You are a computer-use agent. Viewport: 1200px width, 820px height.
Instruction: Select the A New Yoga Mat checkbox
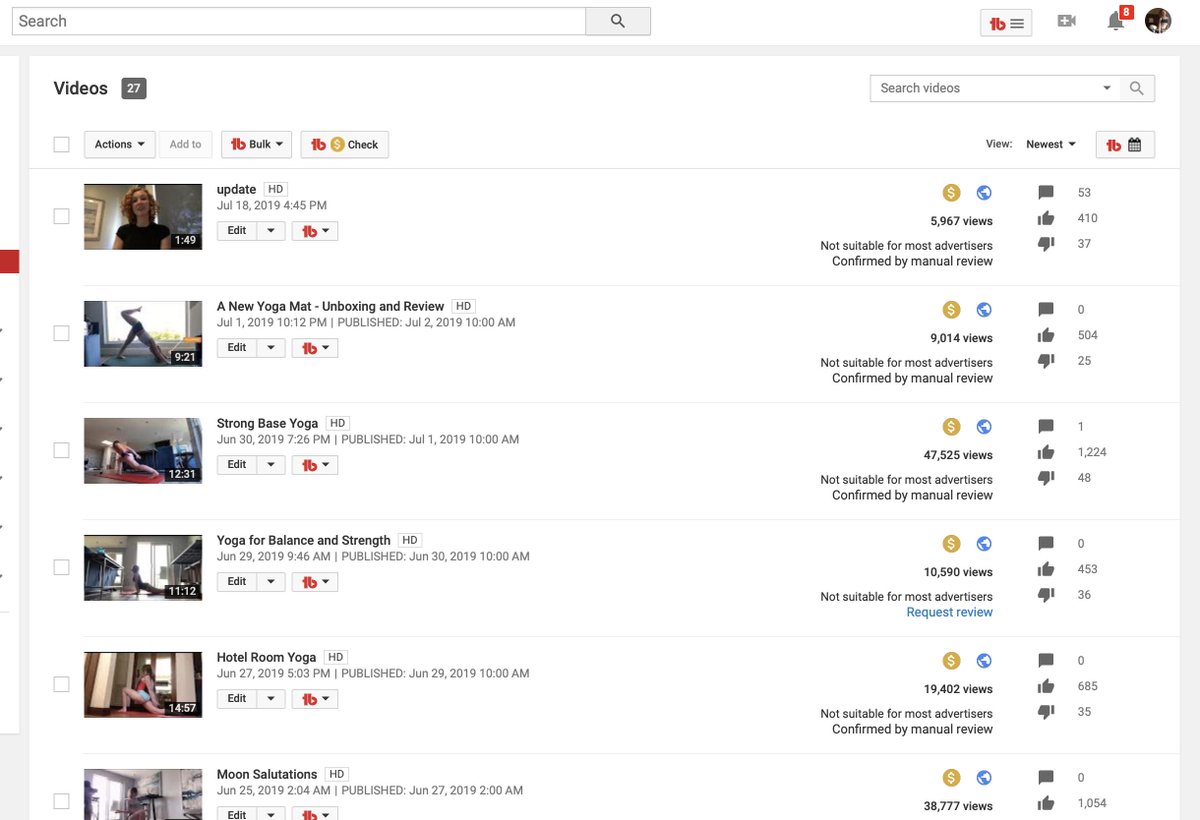click(61, 333)
